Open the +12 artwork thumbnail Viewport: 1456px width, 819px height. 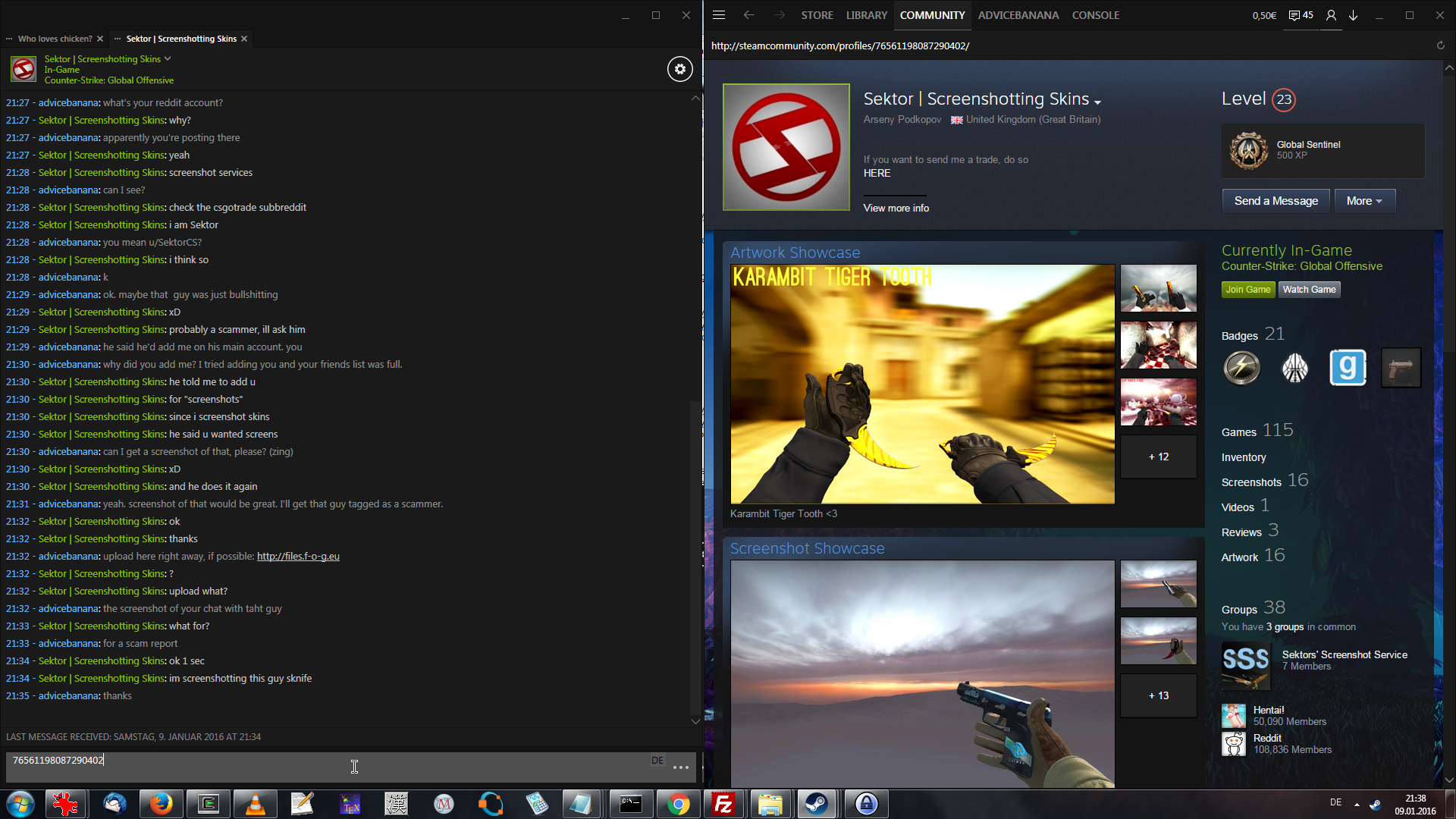click(x=1158, y=457)
